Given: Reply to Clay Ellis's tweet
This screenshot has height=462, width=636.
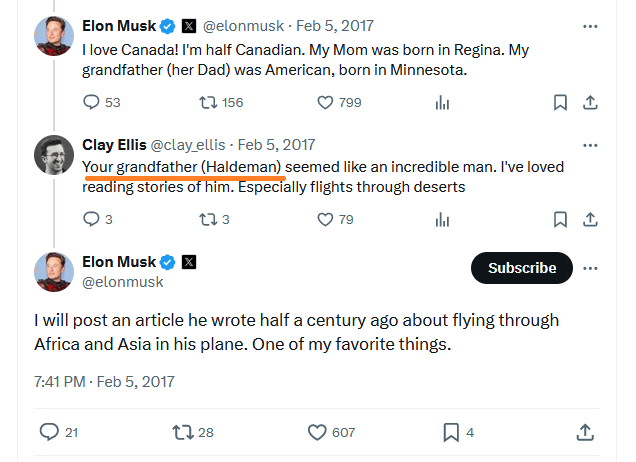Looking at the screenshot, I should [92, 219].
